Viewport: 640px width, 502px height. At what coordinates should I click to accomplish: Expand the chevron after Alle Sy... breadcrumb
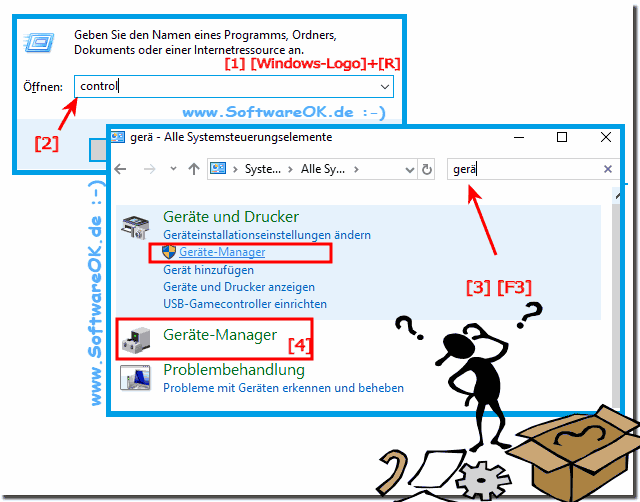pos(356,169)
